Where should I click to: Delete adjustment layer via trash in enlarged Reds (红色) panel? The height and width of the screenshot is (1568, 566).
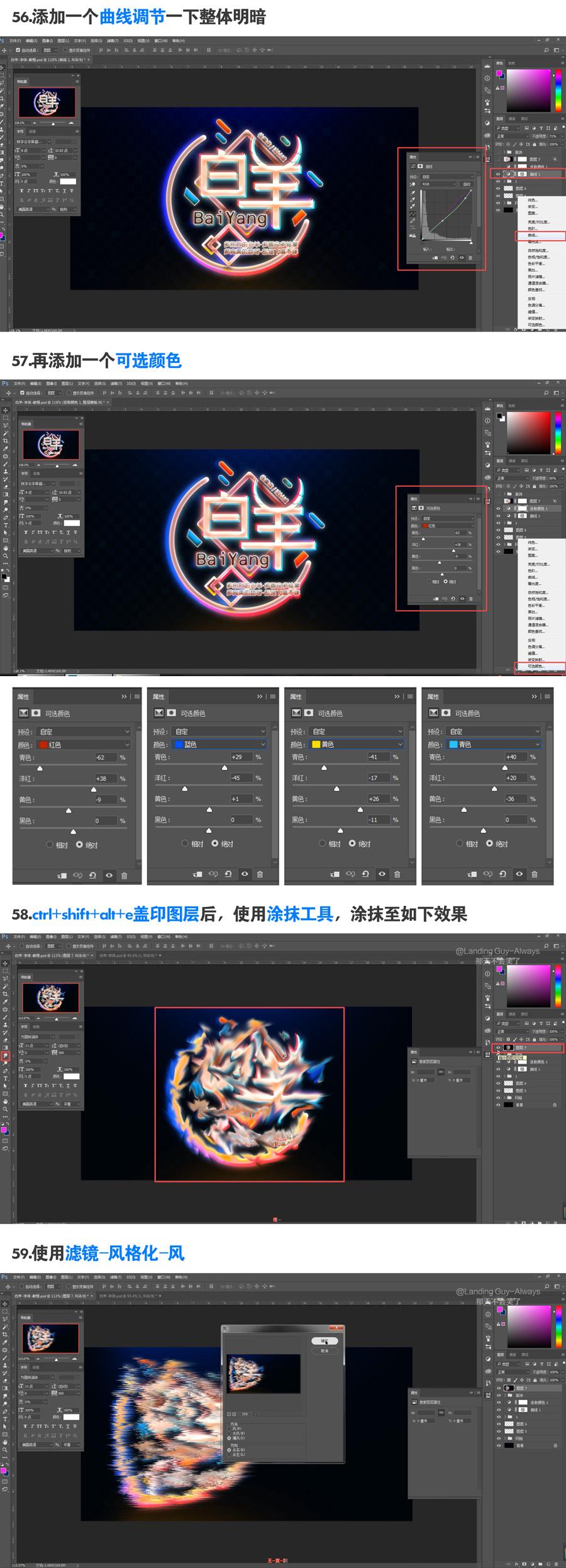point(124,876)
